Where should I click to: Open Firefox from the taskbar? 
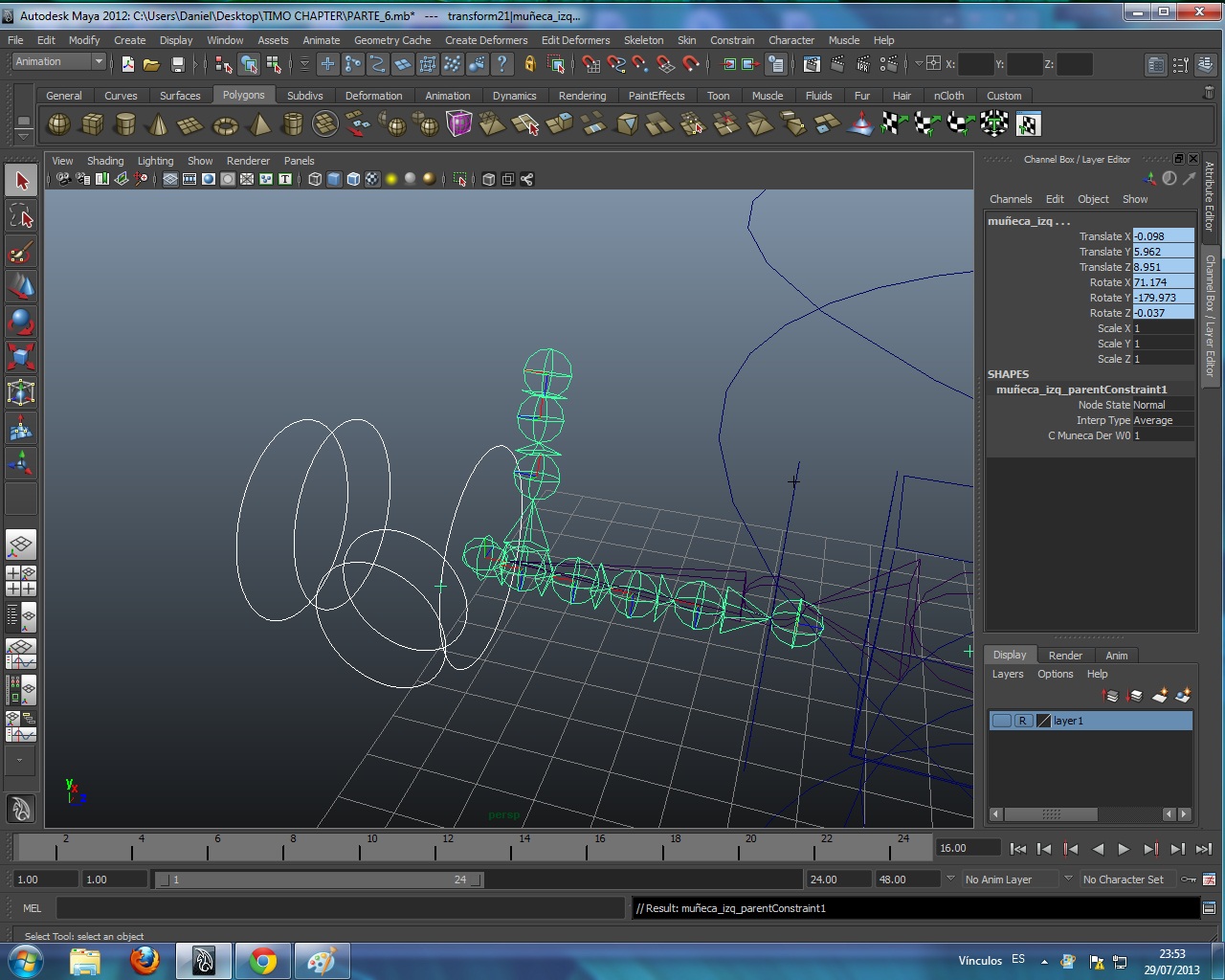(x=145, y=960)
